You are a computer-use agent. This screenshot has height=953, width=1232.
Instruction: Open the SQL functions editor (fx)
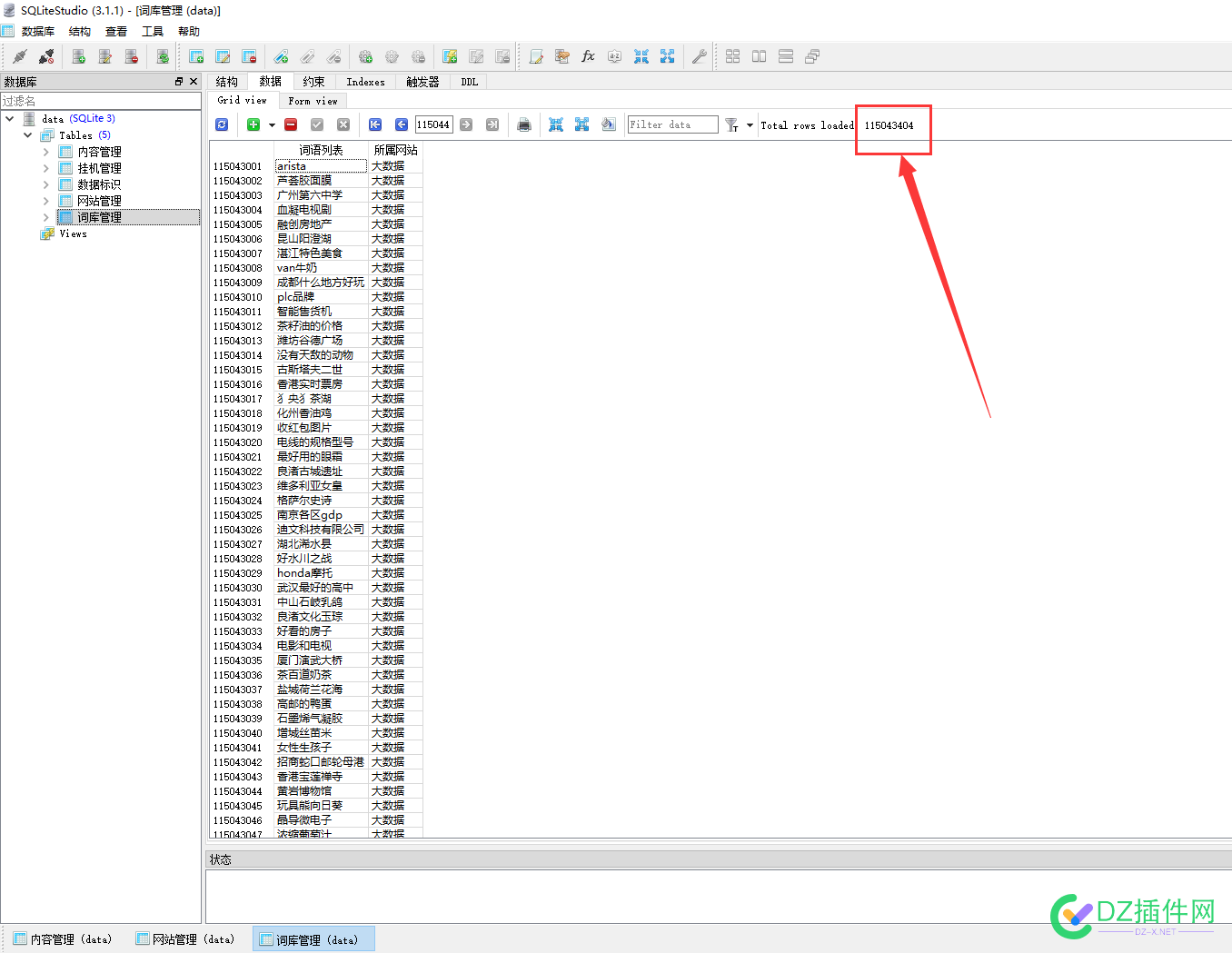pyautogui.click(x=588, y=56)
